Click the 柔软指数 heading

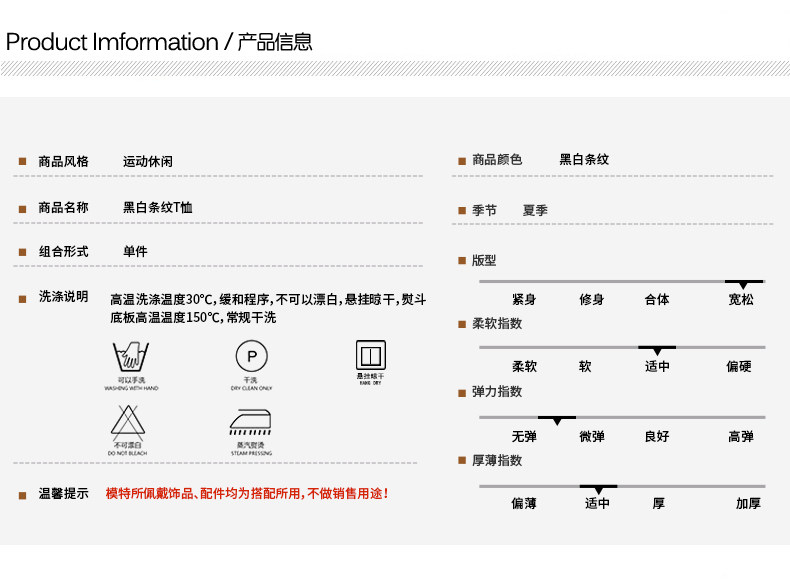(x=497, y=323)
